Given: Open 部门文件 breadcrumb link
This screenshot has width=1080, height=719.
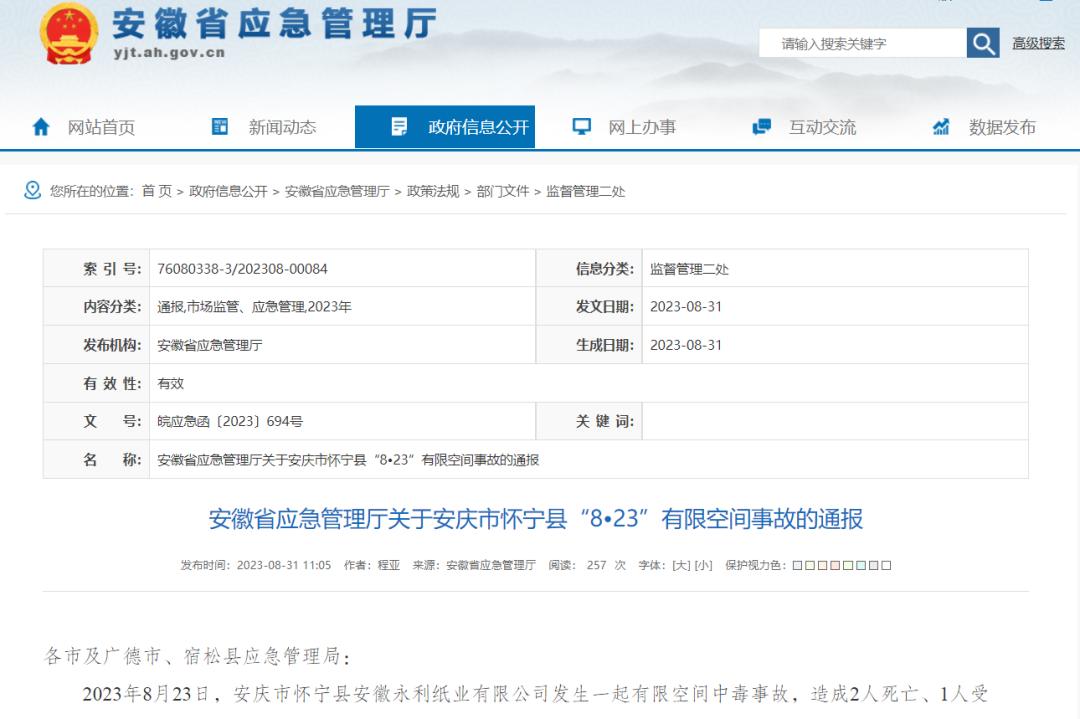Looking at the screenshot, I should pos(503,191).
